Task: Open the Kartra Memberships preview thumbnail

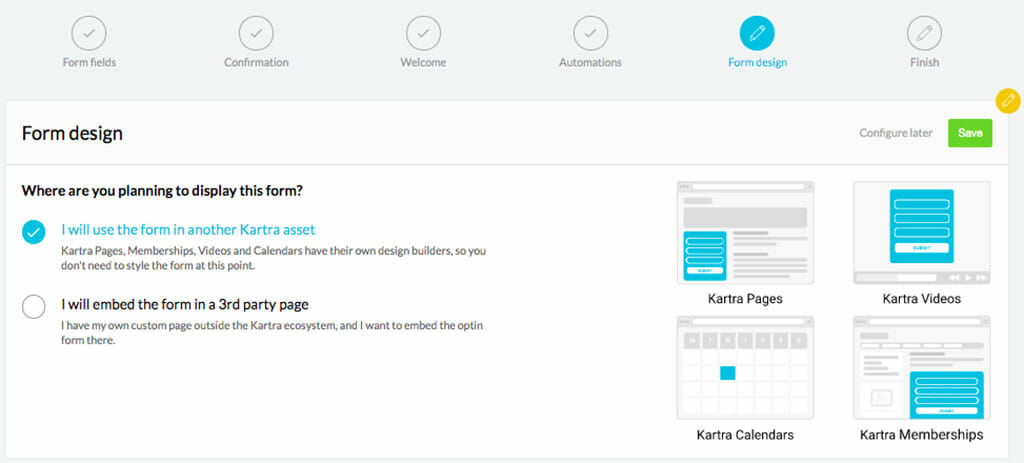Action: pos(921,368)
